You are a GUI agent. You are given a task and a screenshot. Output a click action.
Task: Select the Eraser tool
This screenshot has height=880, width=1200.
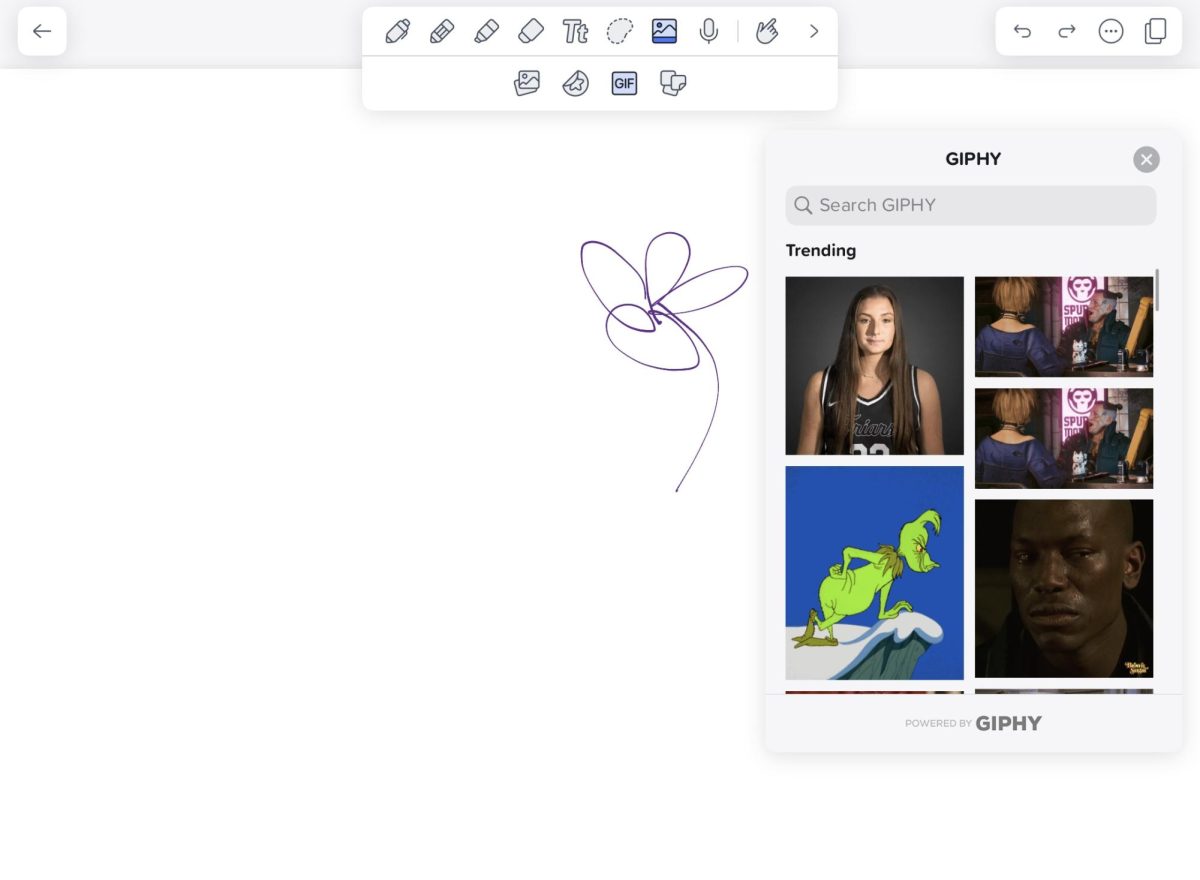pos(531,31)
